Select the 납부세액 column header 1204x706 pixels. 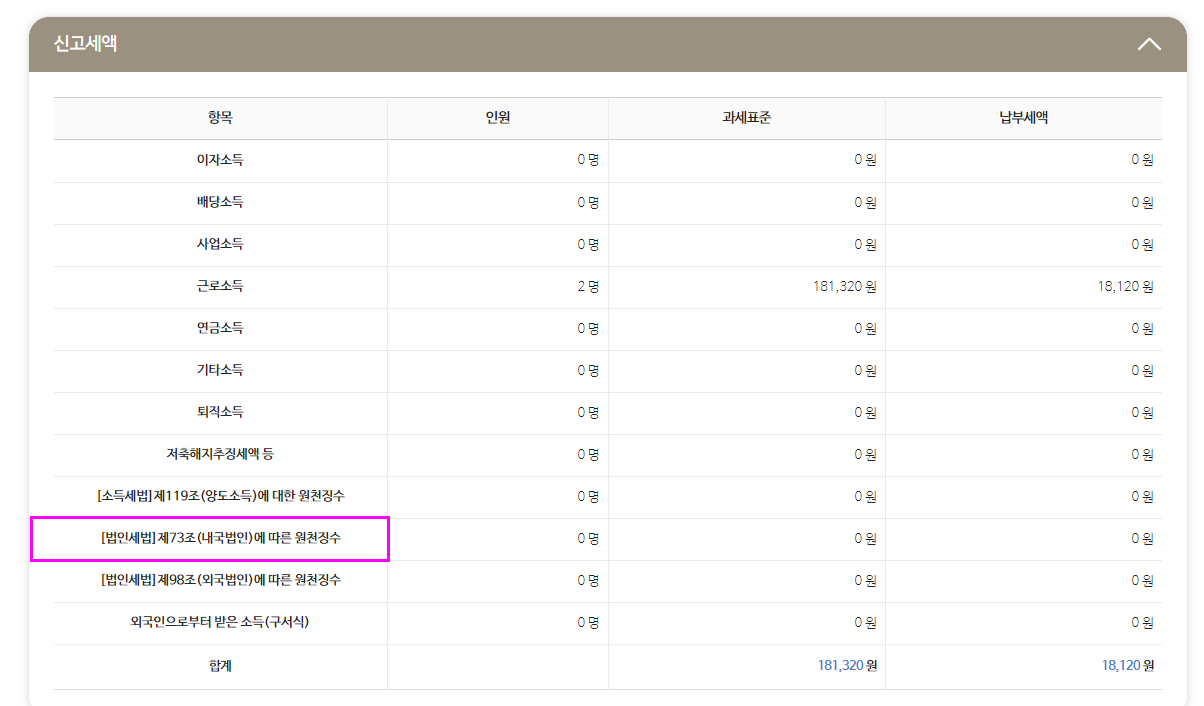click(x=1023, y=118)
